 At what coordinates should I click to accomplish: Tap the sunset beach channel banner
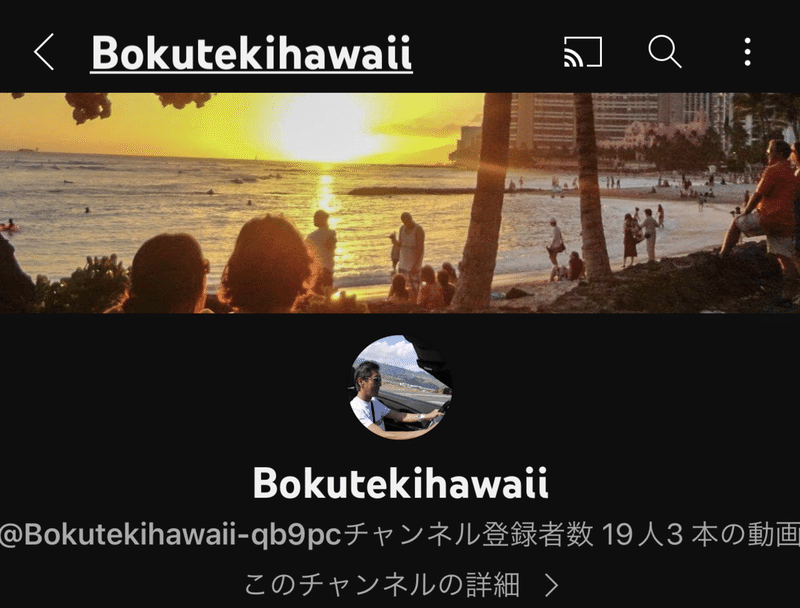400,203
